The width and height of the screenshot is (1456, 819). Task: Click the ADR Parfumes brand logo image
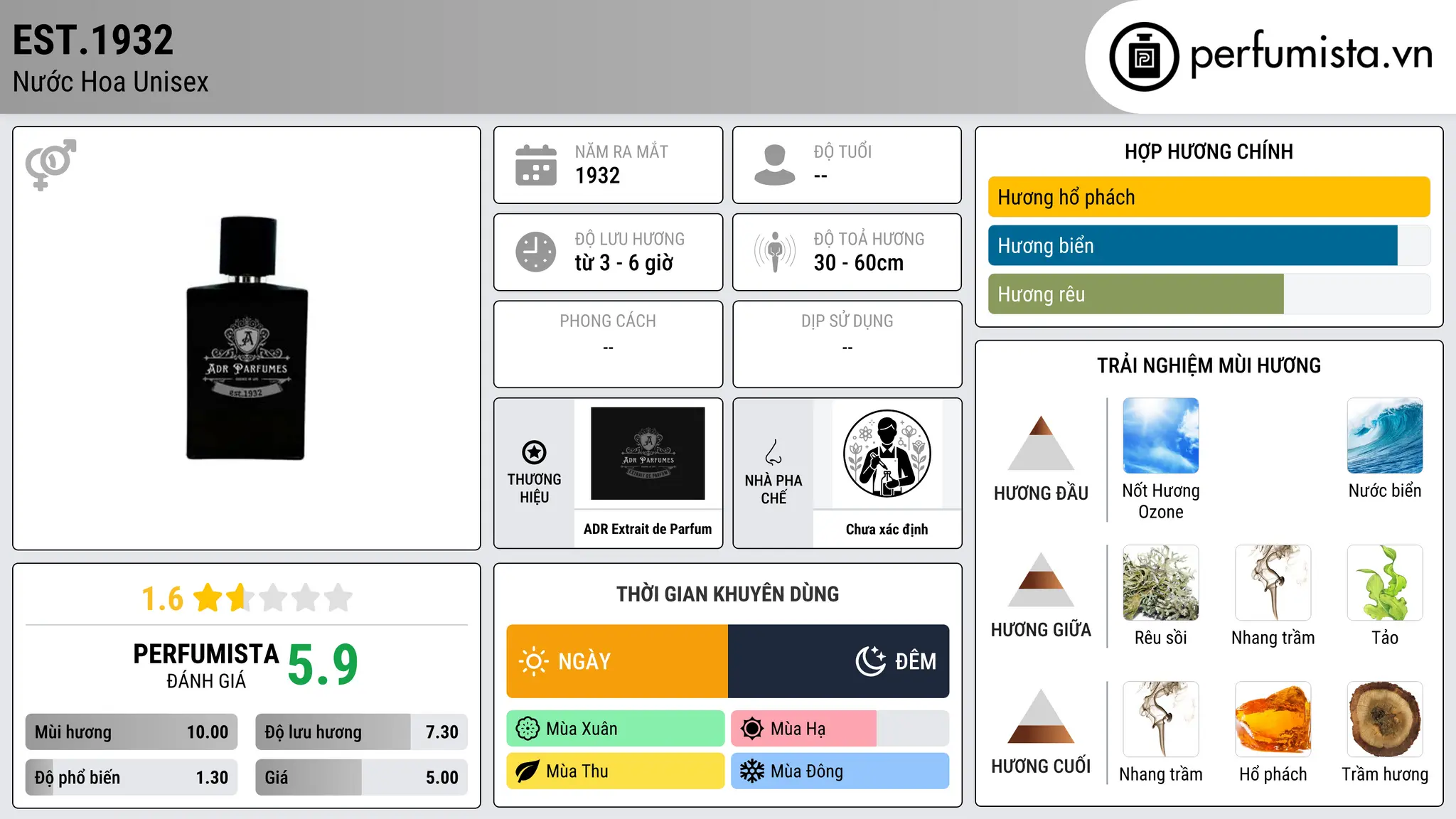coord(648,454)
